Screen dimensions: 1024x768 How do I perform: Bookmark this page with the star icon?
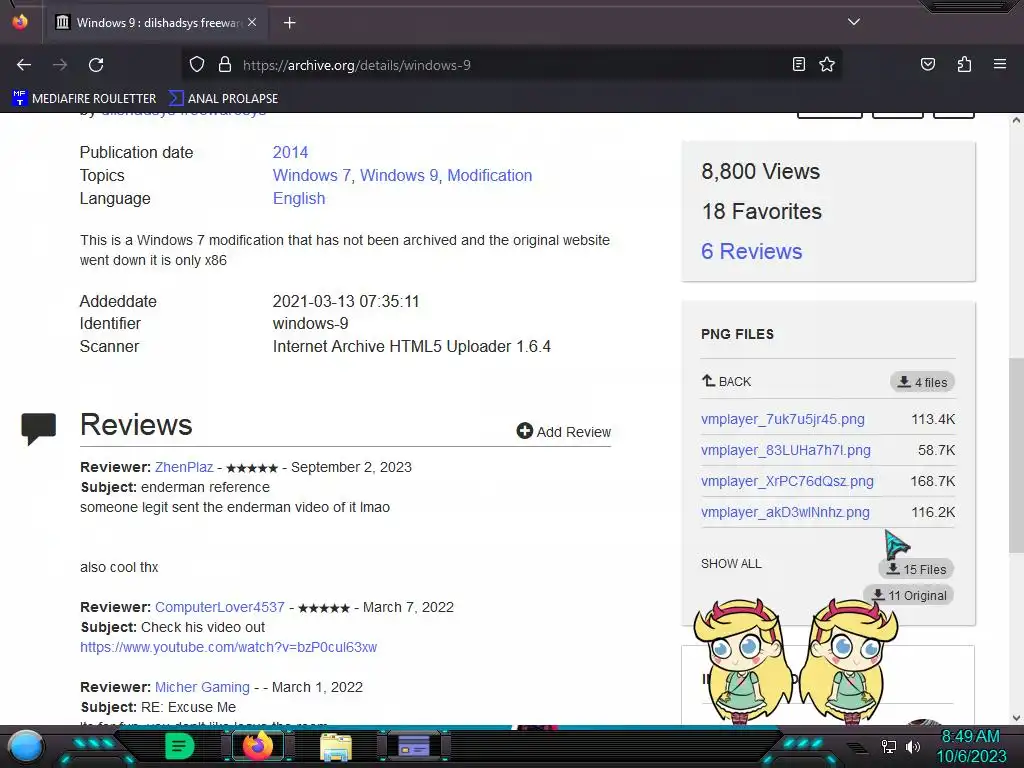click(827, 64)
